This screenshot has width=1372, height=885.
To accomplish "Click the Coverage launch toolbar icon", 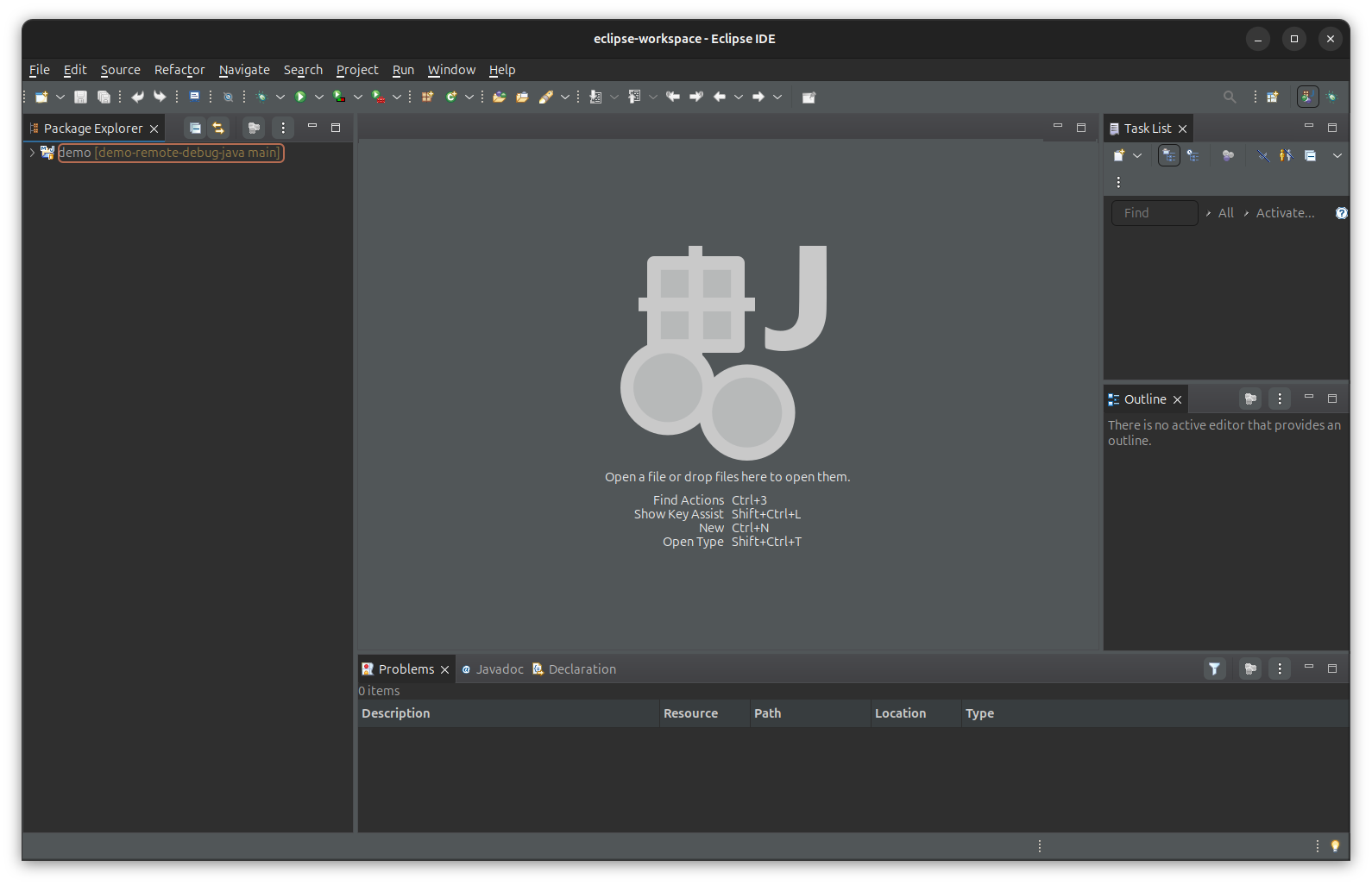I will pyautogui.click(x=339, y=97).
